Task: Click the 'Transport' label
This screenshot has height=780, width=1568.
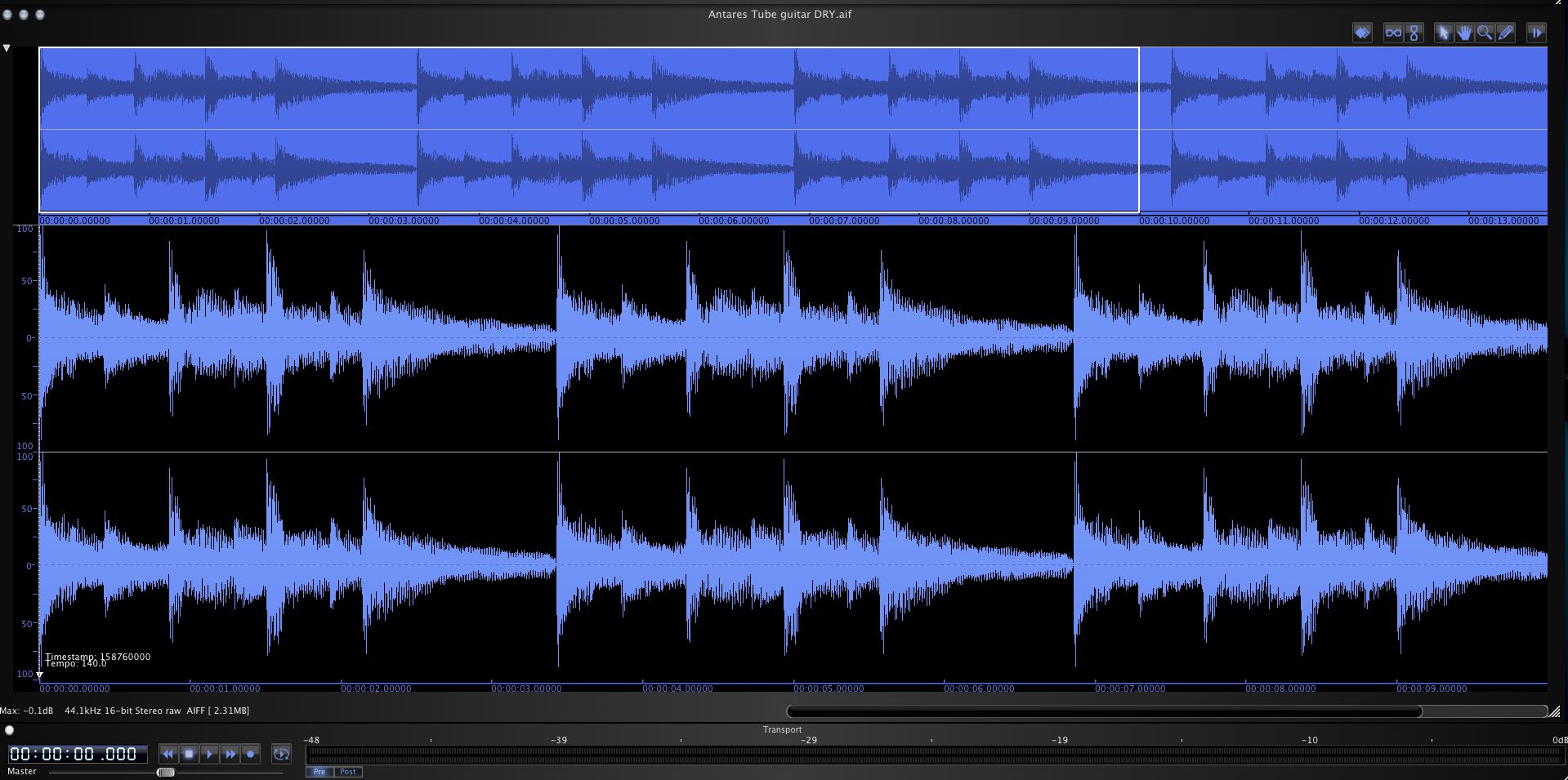Action: point(783,729)
